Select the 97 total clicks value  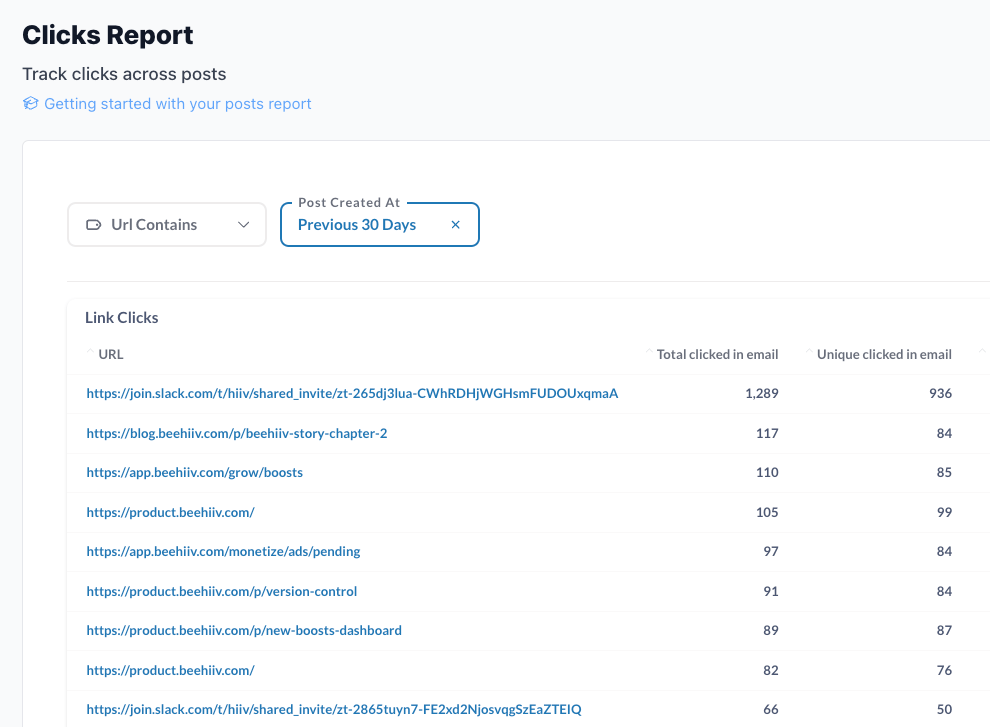pos(770,551)
